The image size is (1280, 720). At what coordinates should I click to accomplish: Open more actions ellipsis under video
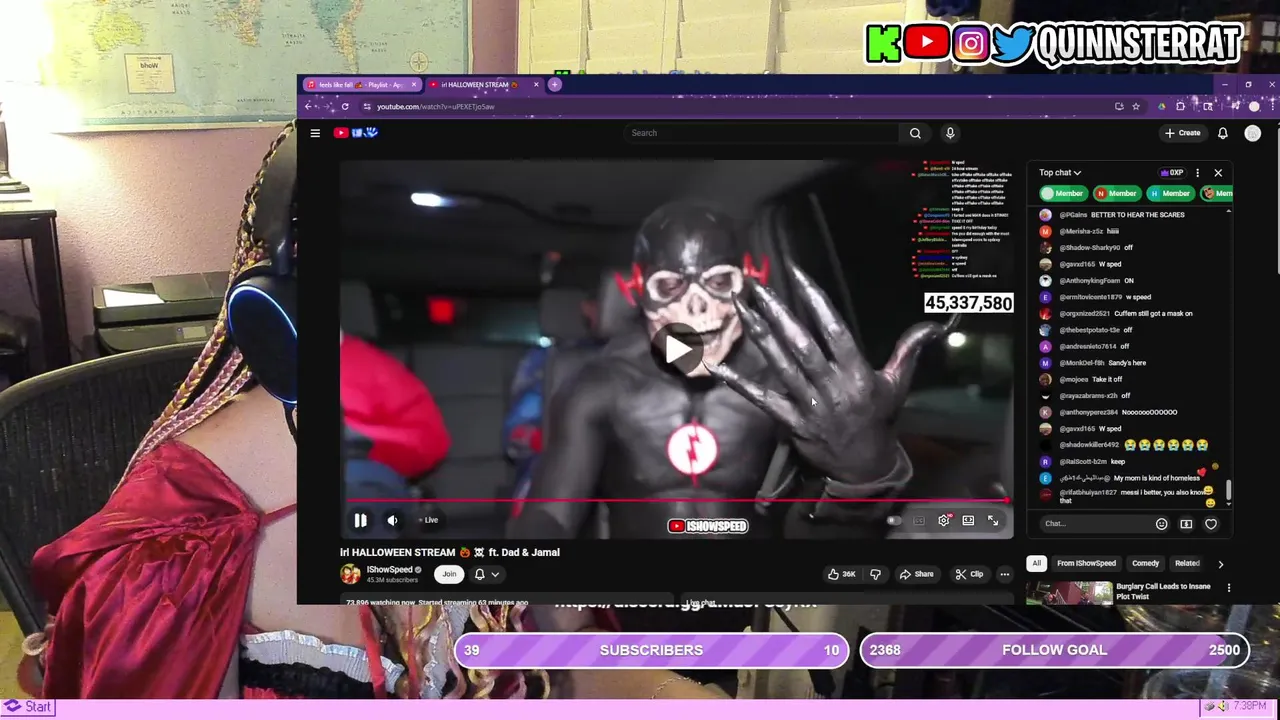[1004, 574]
